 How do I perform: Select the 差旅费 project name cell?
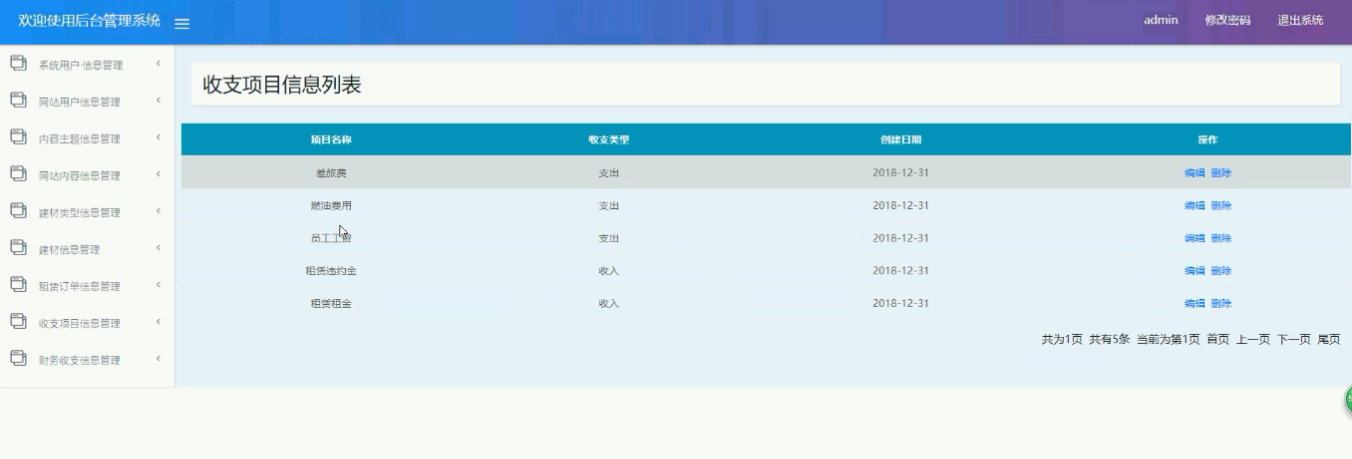(331, 173)
